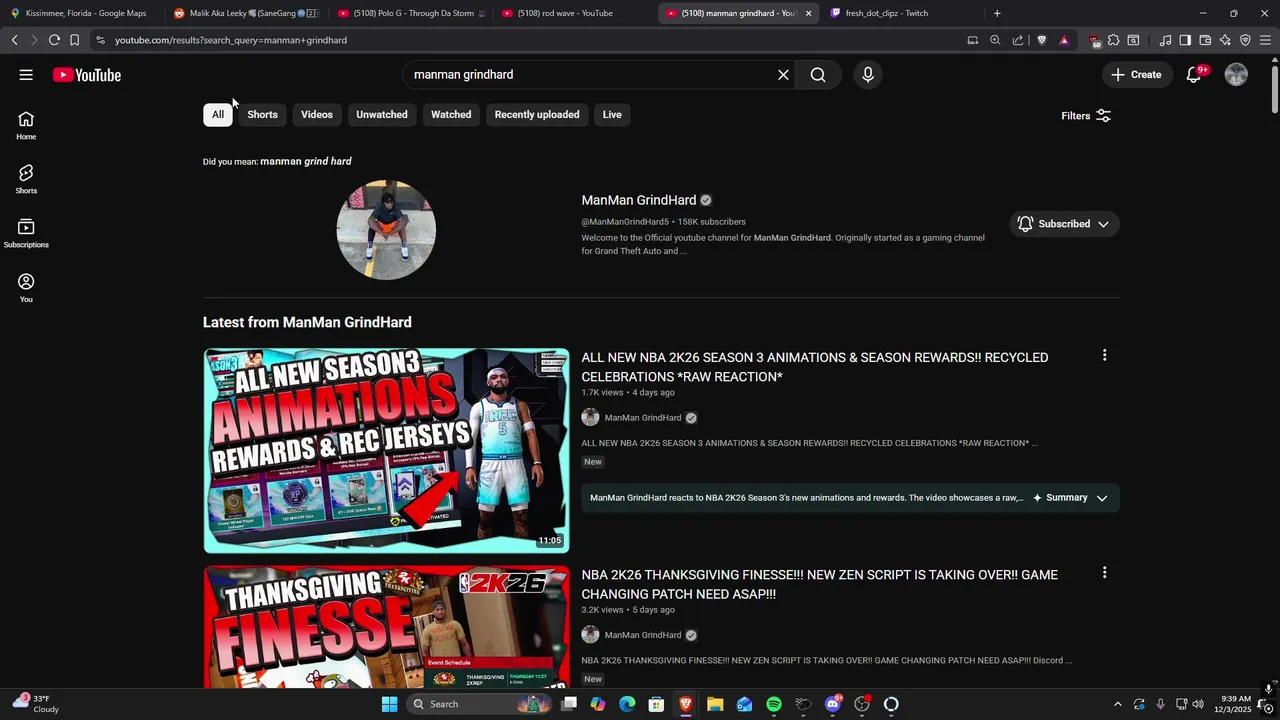Screen dimensions: 1280x720
Task: Play the Season 3 Animations thumbnail
Action: [x=386, y=451]
